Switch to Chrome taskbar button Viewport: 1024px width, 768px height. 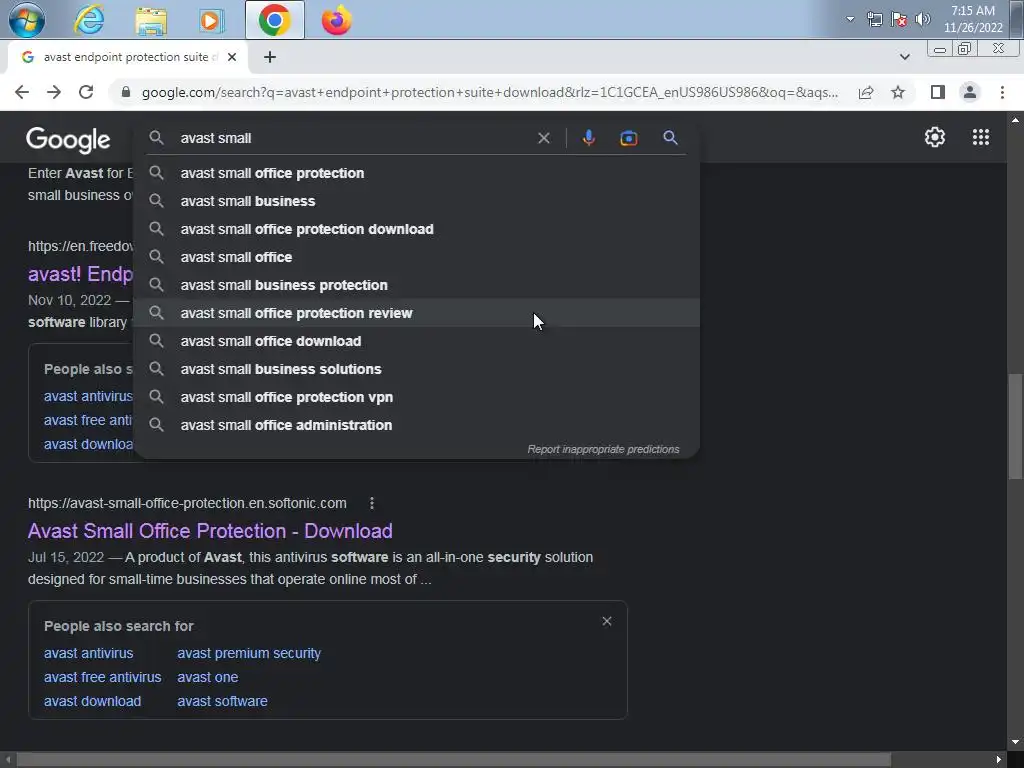pos(274,20)
